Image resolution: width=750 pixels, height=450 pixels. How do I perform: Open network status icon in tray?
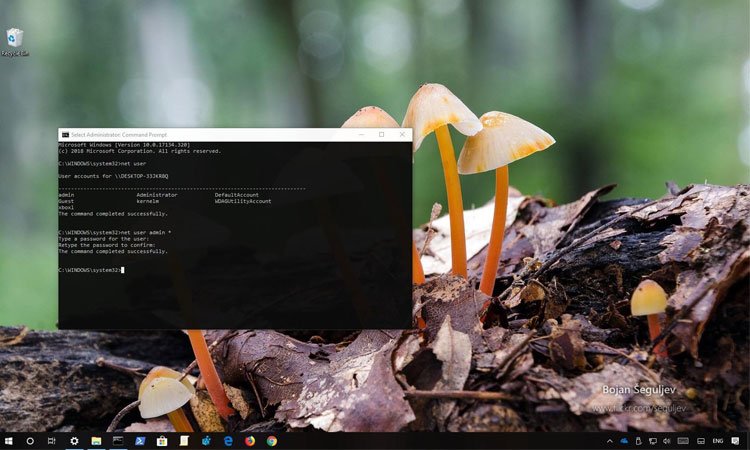point(652,441)
